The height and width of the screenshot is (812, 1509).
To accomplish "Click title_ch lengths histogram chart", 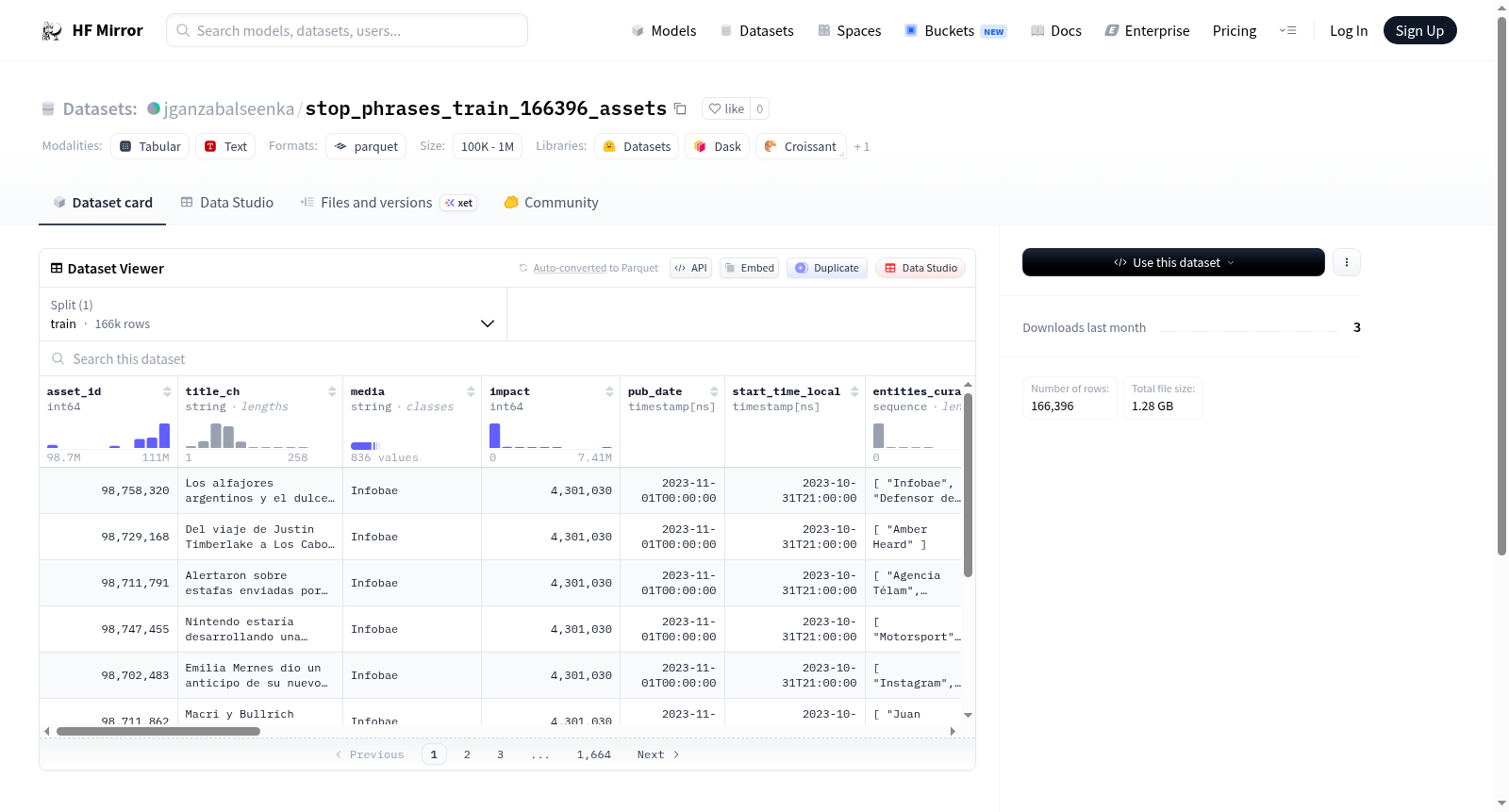I will pos(247,435).
